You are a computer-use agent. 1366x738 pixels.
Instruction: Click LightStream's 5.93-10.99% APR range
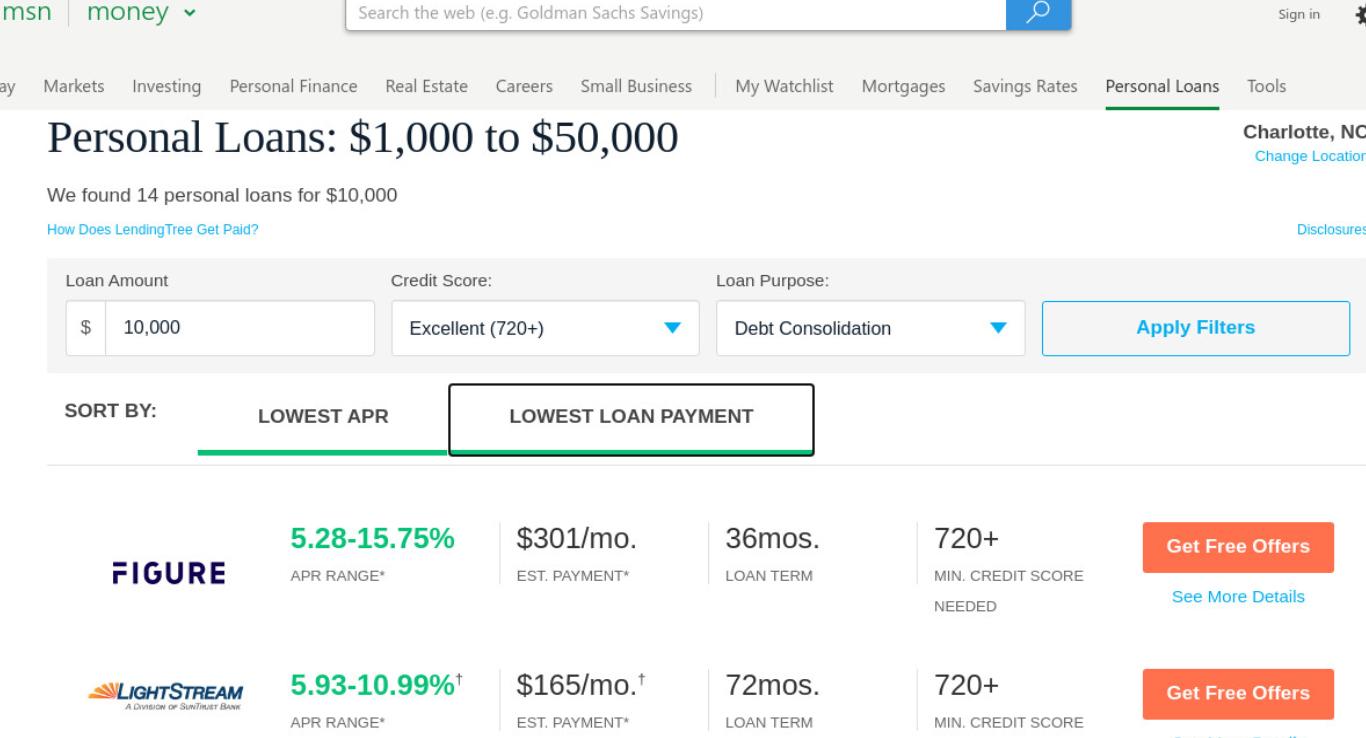[x=375, y=685]
